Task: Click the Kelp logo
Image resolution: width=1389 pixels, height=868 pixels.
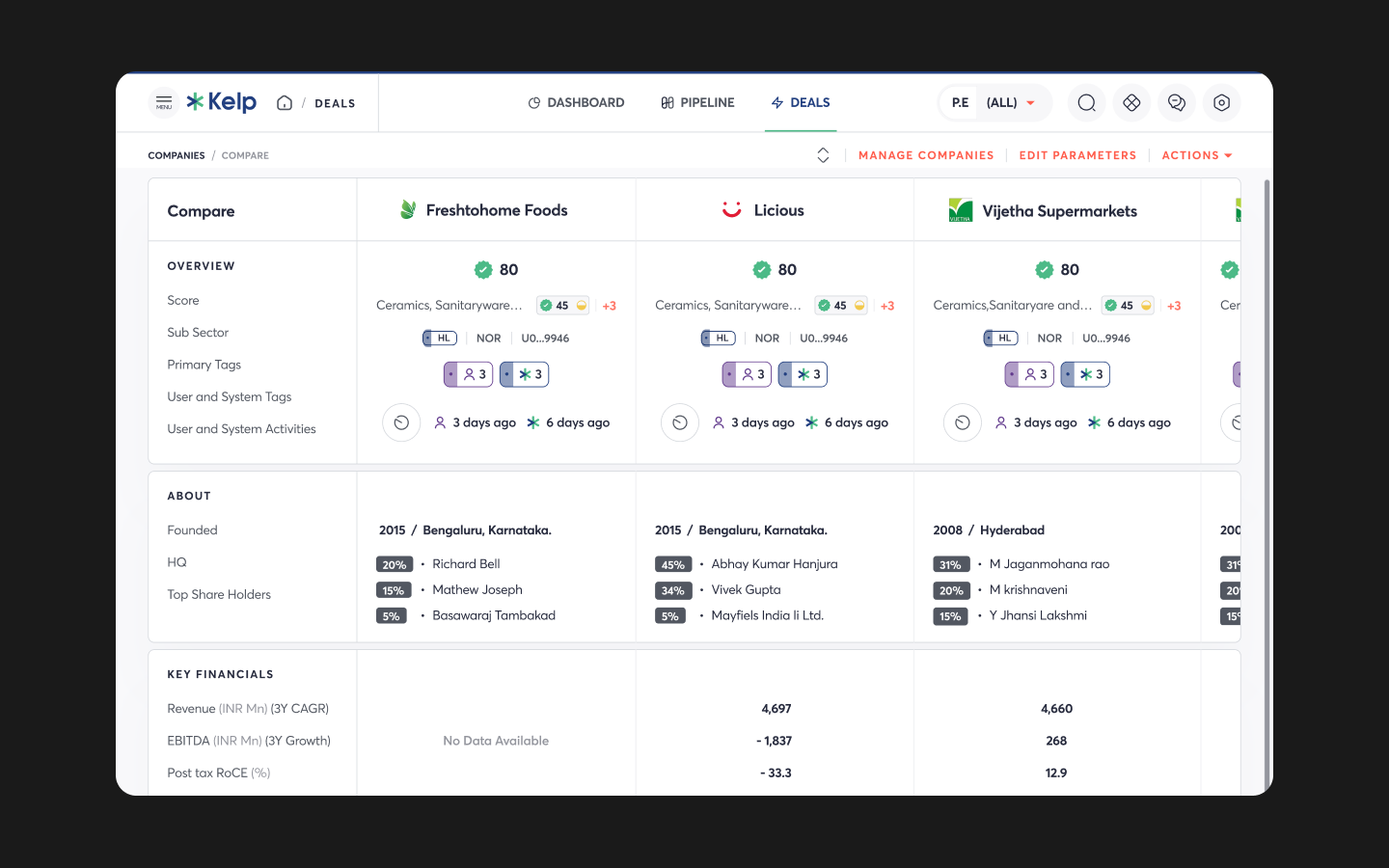Action: [222, 102]
